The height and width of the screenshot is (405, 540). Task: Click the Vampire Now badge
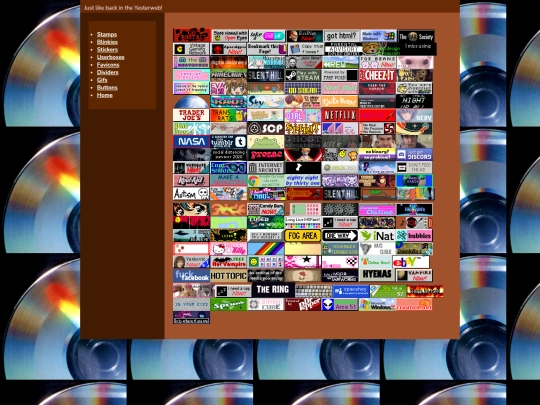tap(415, 276)
